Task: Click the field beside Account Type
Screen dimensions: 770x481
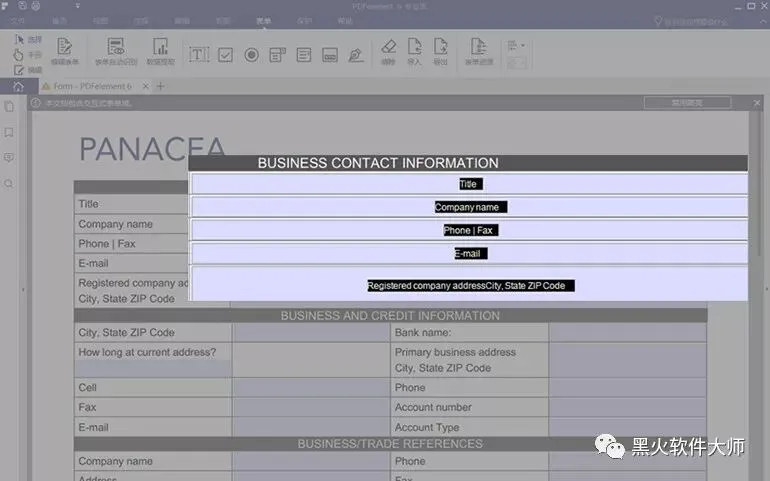Action: (x=628, y=427)
